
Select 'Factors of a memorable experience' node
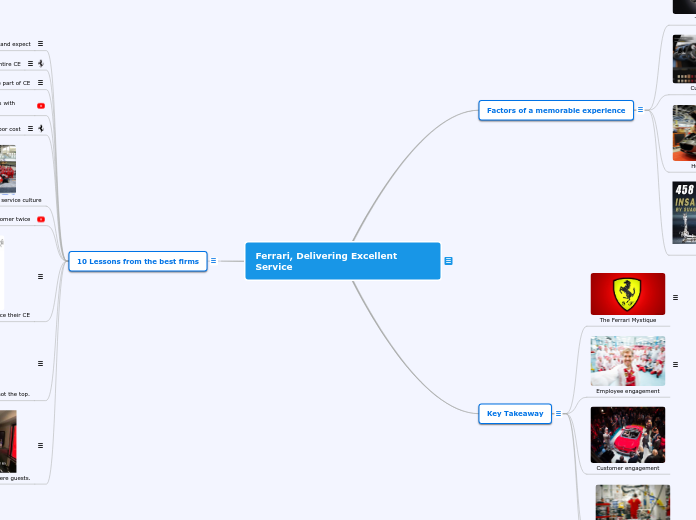tap(556, 110)
